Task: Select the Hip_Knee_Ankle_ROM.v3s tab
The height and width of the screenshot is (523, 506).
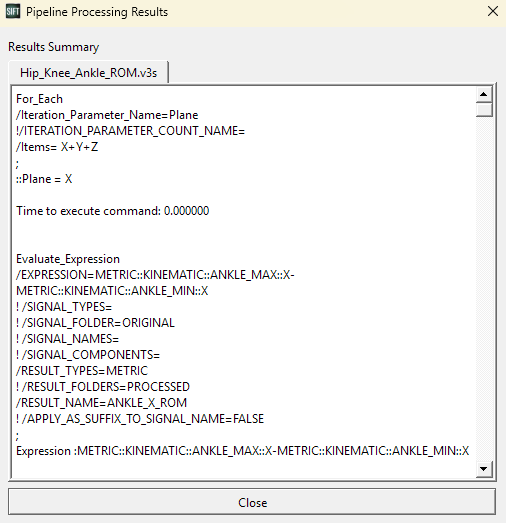Action: 88,72
